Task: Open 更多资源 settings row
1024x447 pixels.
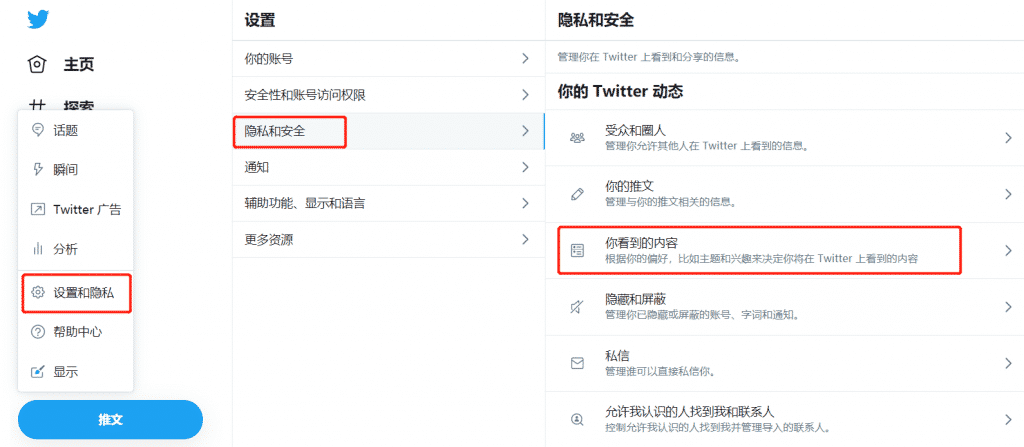Action: pos(389,239)
